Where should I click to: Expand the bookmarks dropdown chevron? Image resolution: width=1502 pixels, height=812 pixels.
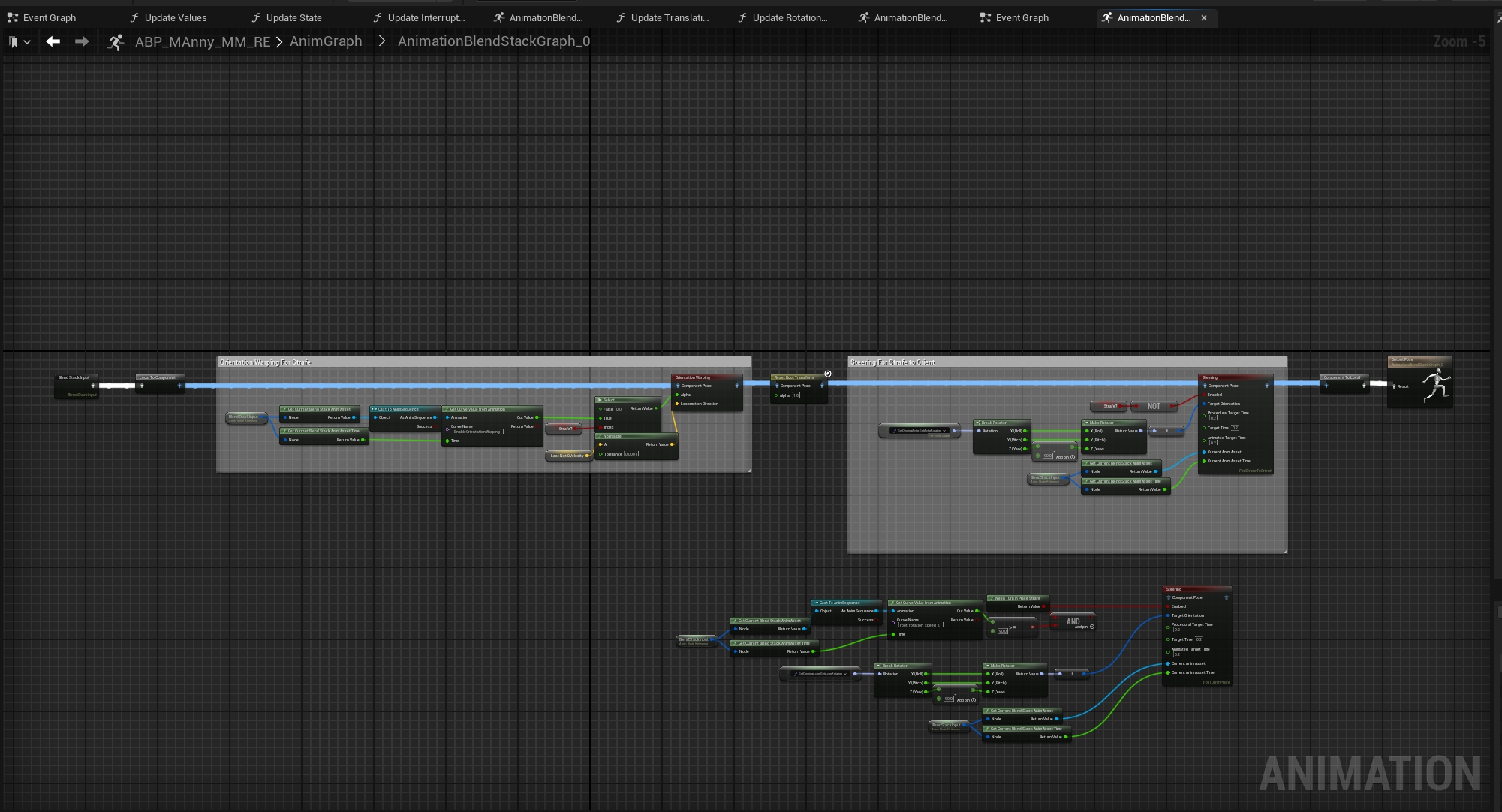[27, 42]
